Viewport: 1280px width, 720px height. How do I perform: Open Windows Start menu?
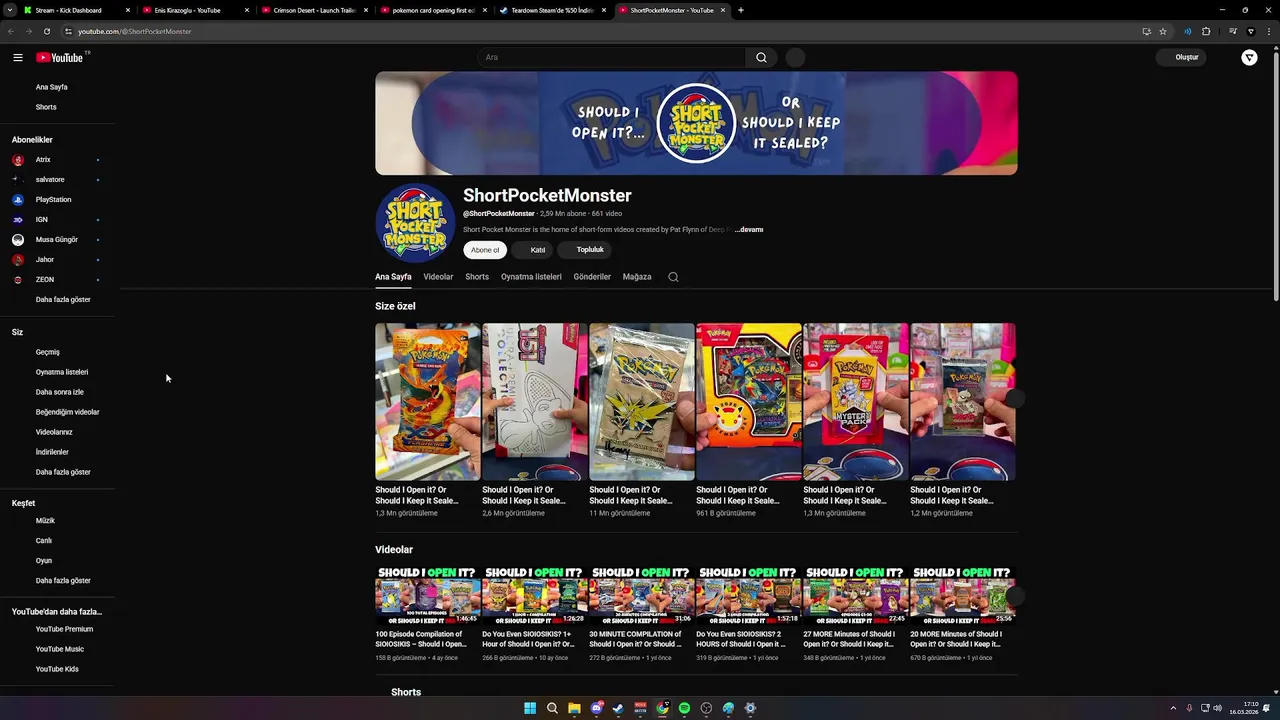tap(530, 708)
